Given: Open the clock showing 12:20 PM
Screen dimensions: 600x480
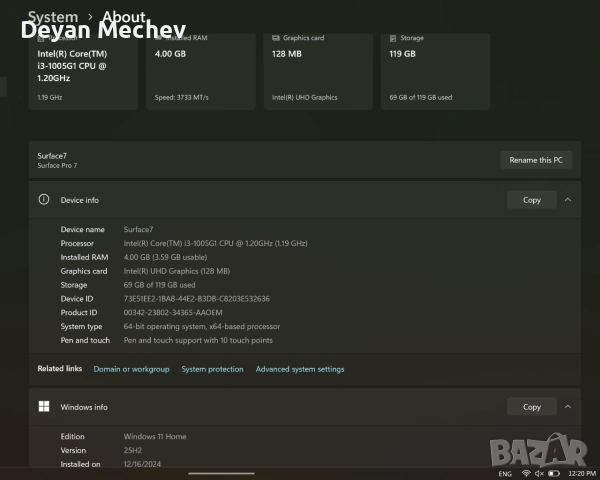Looking at the screenshot, I should [582, 473].
